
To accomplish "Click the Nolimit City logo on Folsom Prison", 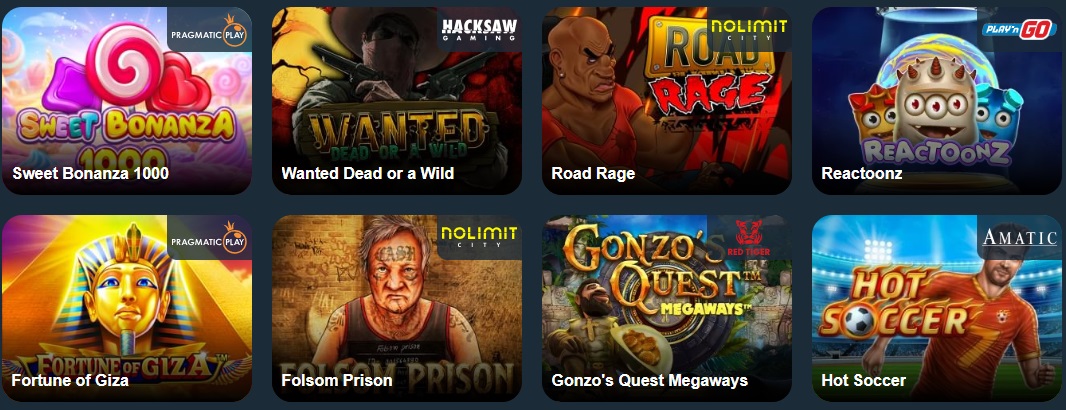I will tap(479, 238).
